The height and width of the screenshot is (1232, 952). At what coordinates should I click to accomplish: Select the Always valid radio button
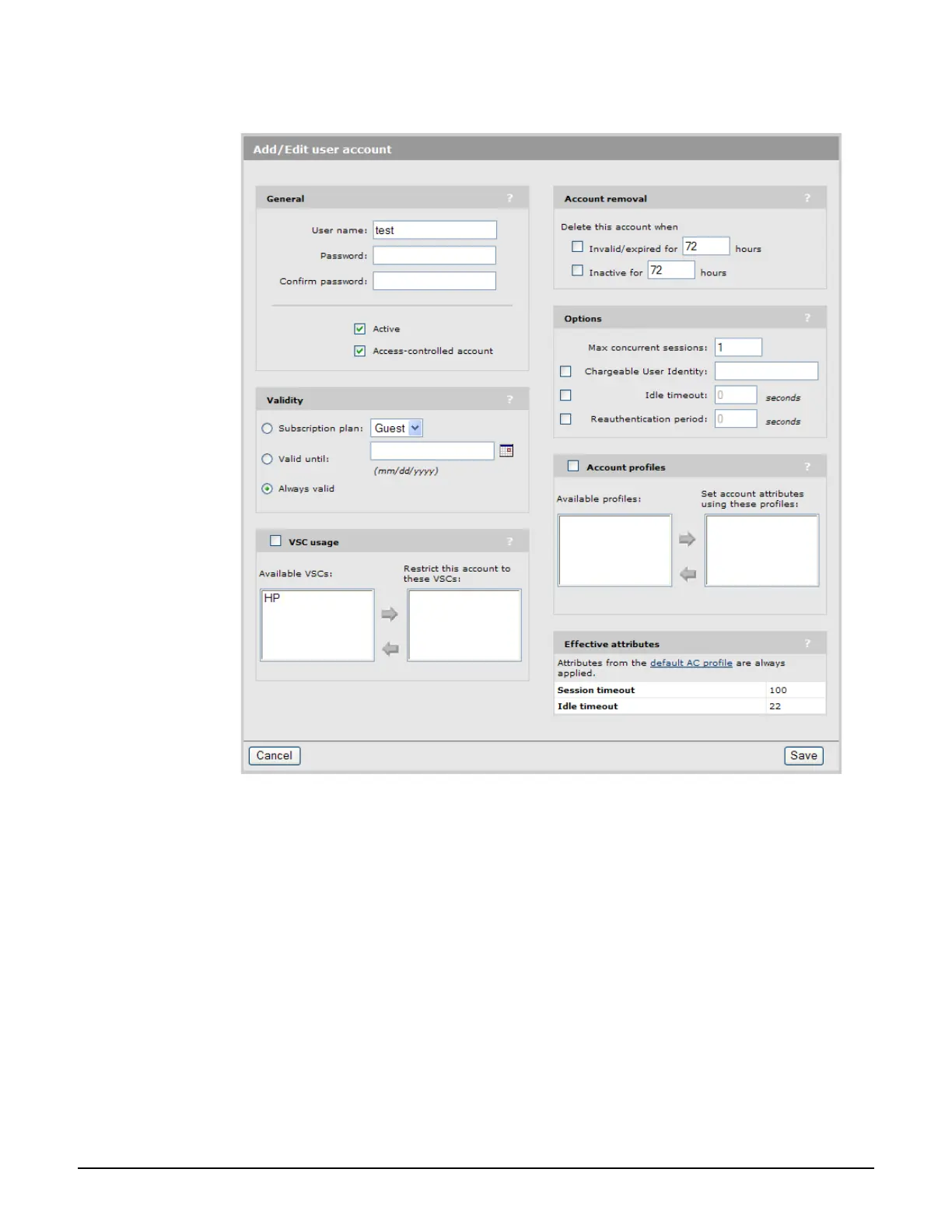coord(267,488)
